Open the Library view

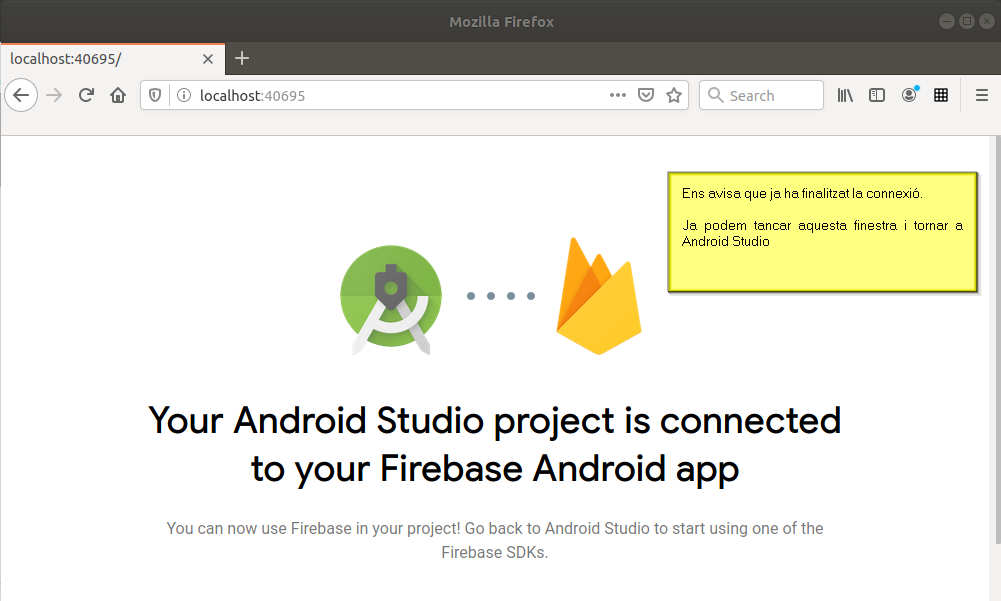click(845, 95)
